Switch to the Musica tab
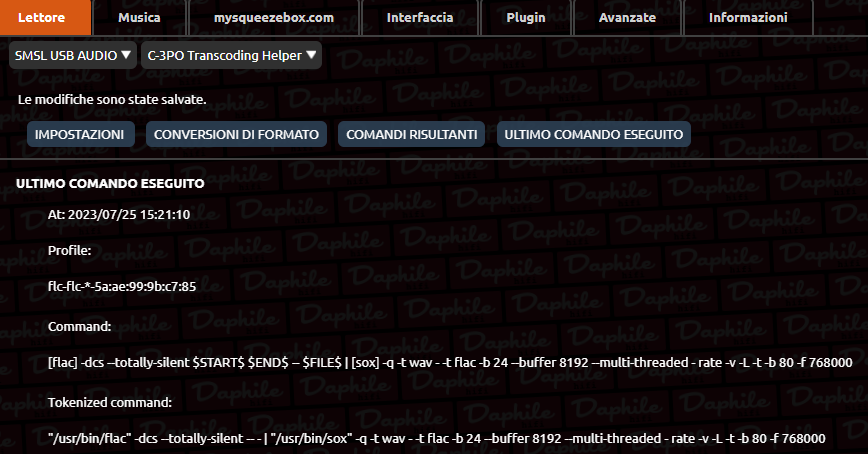This screenshot has height=454, width=868. click(x=140, y=18)
